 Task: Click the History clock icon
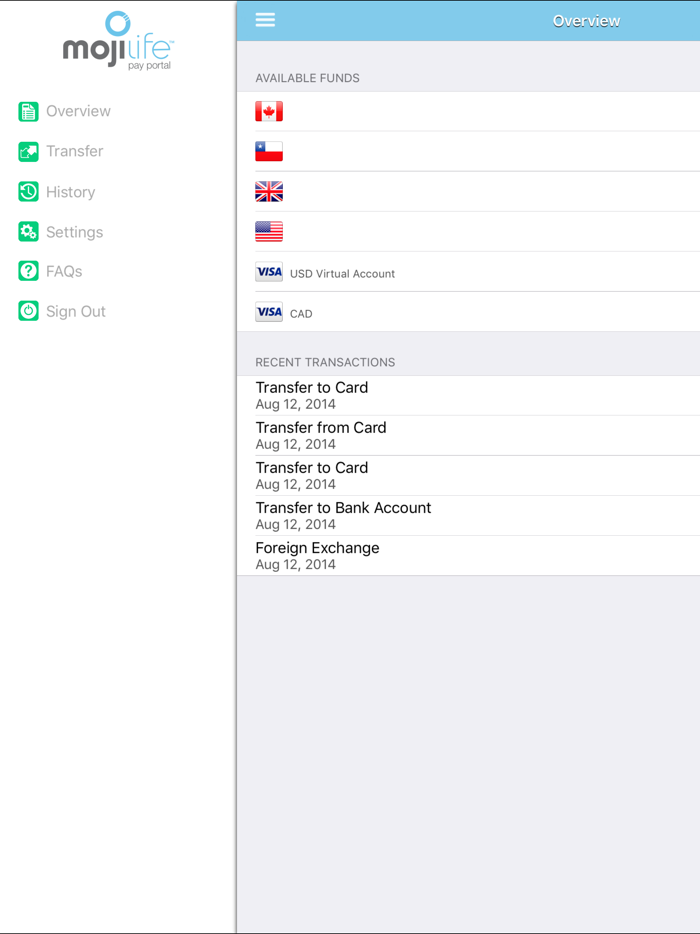pyautogui.click(x=28, y=192)
